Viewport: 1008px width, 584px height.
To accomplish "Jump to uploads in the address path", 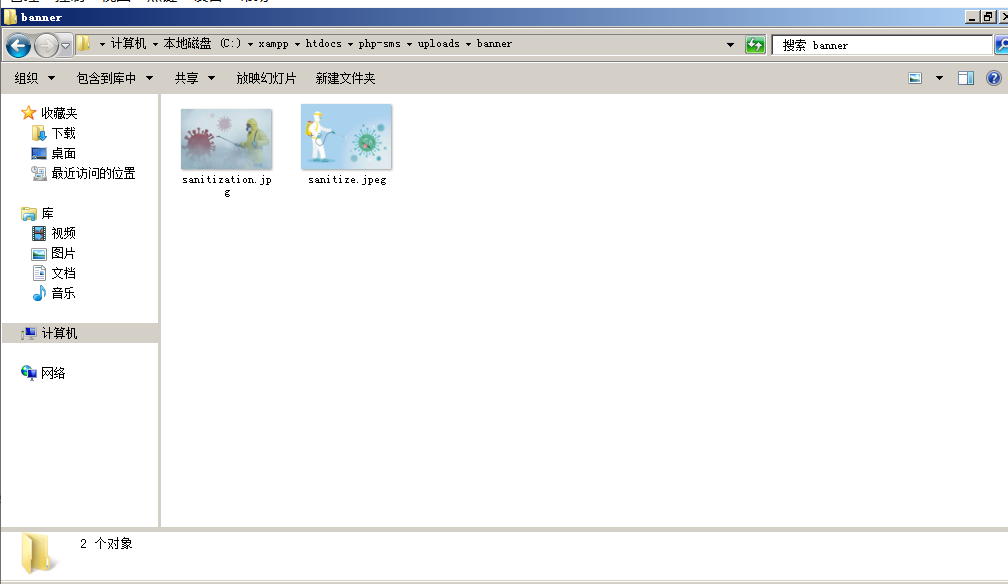I will (438, 44).
